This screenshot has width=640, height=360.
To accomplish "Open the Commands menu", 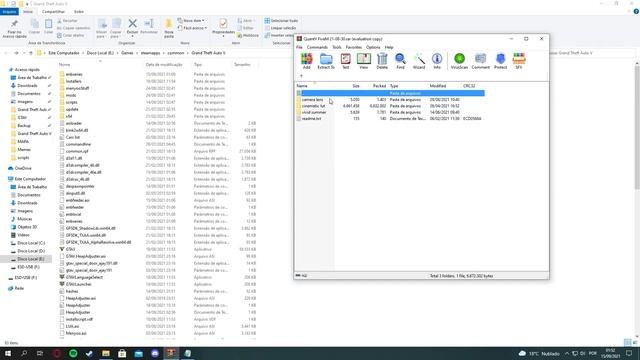I will pos(317,47).
